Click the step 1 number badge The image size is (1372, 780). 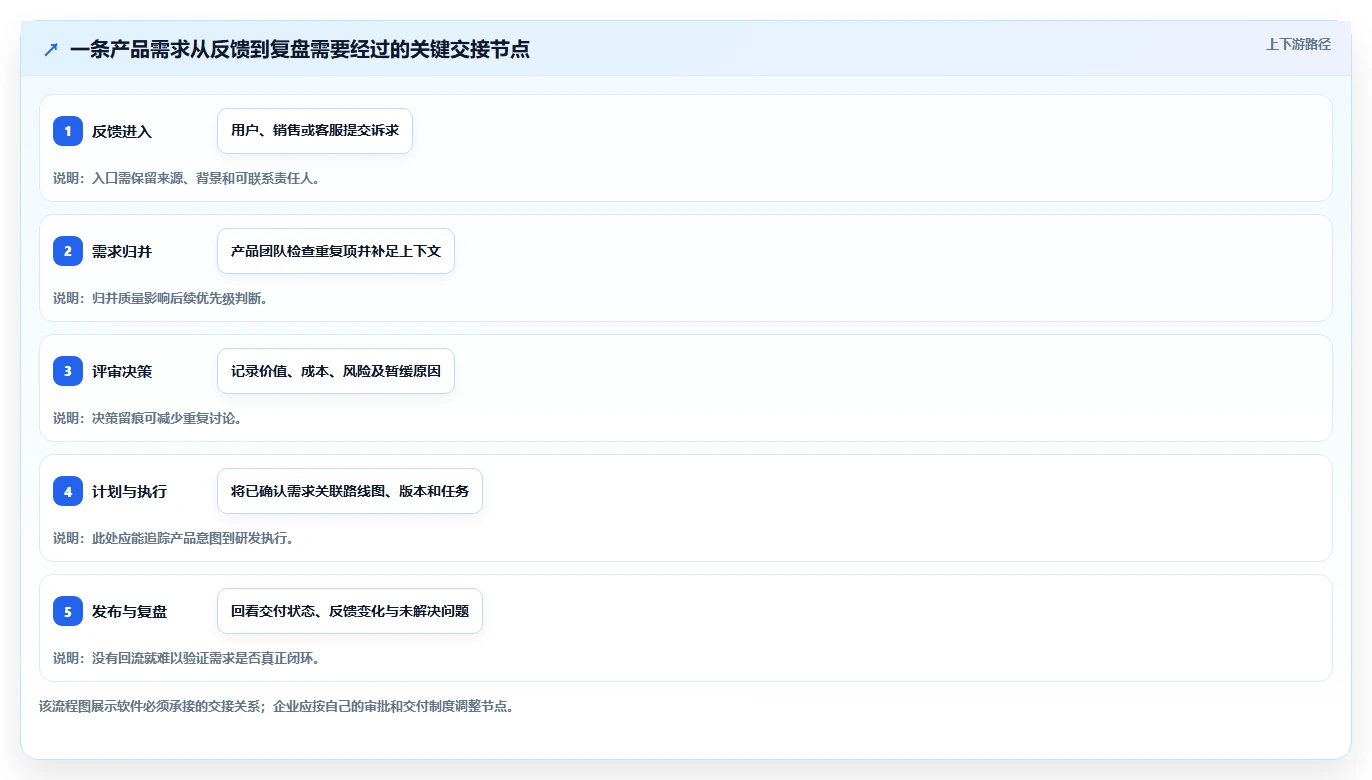click(68, 131)
